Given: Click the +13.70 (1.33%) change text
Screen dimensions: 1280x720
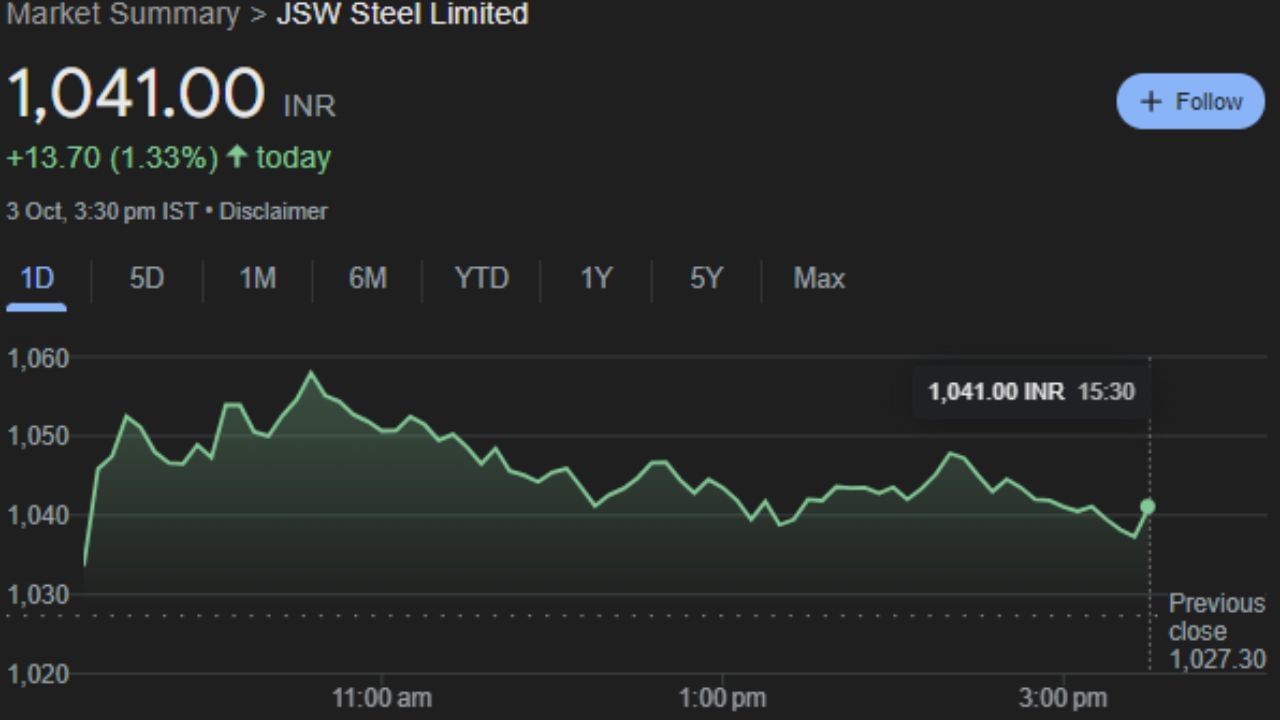Looking at the screenshot, I should click(x=112, y=158).
